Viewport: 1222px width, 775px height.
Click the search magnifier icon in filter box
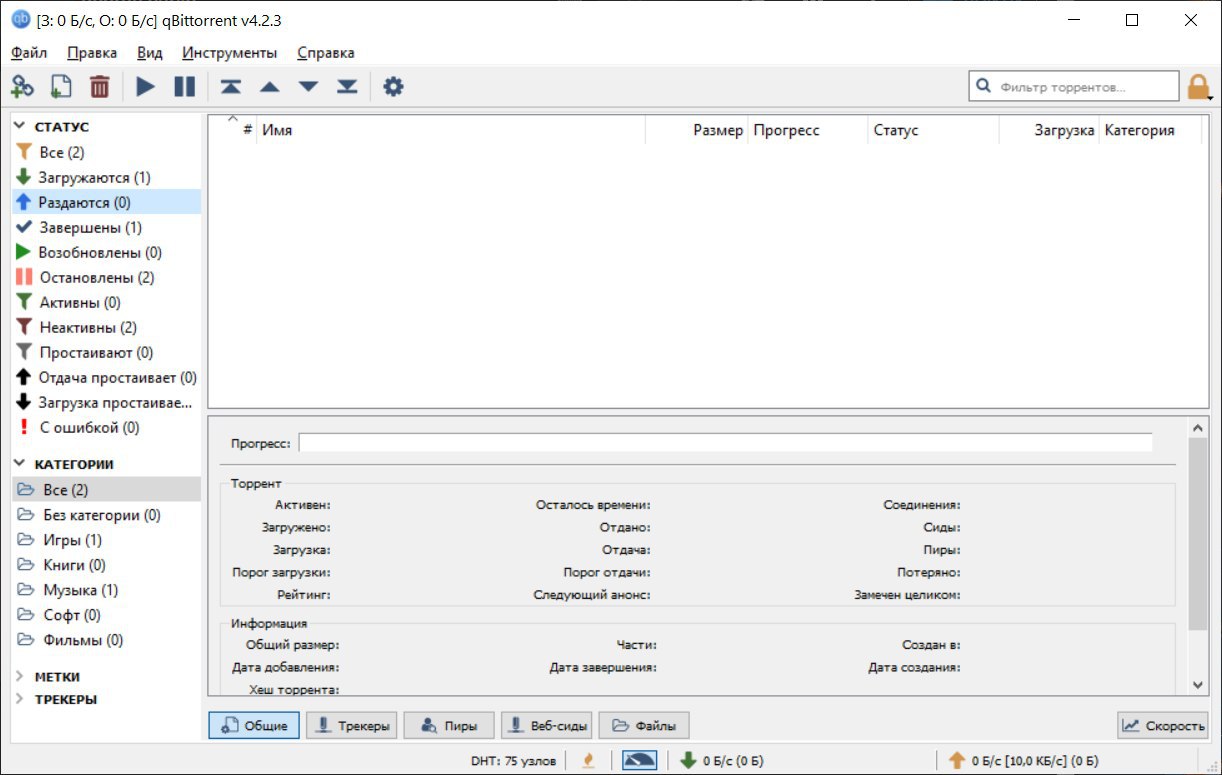(x=984, y=87)
